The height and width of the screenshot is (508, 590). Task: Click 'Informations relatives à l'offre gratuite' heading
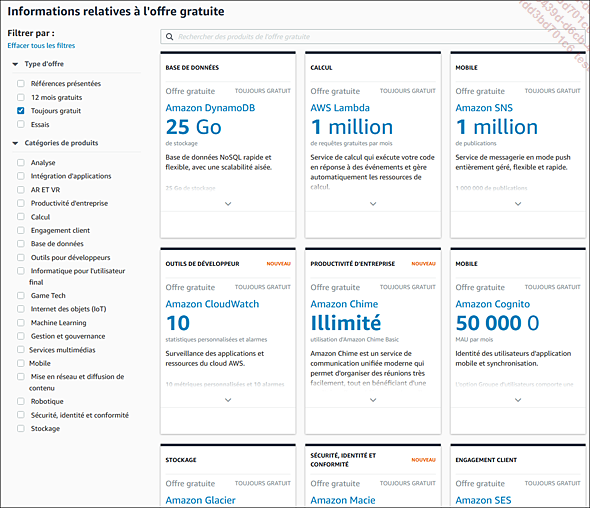click(x=116, y=12)
